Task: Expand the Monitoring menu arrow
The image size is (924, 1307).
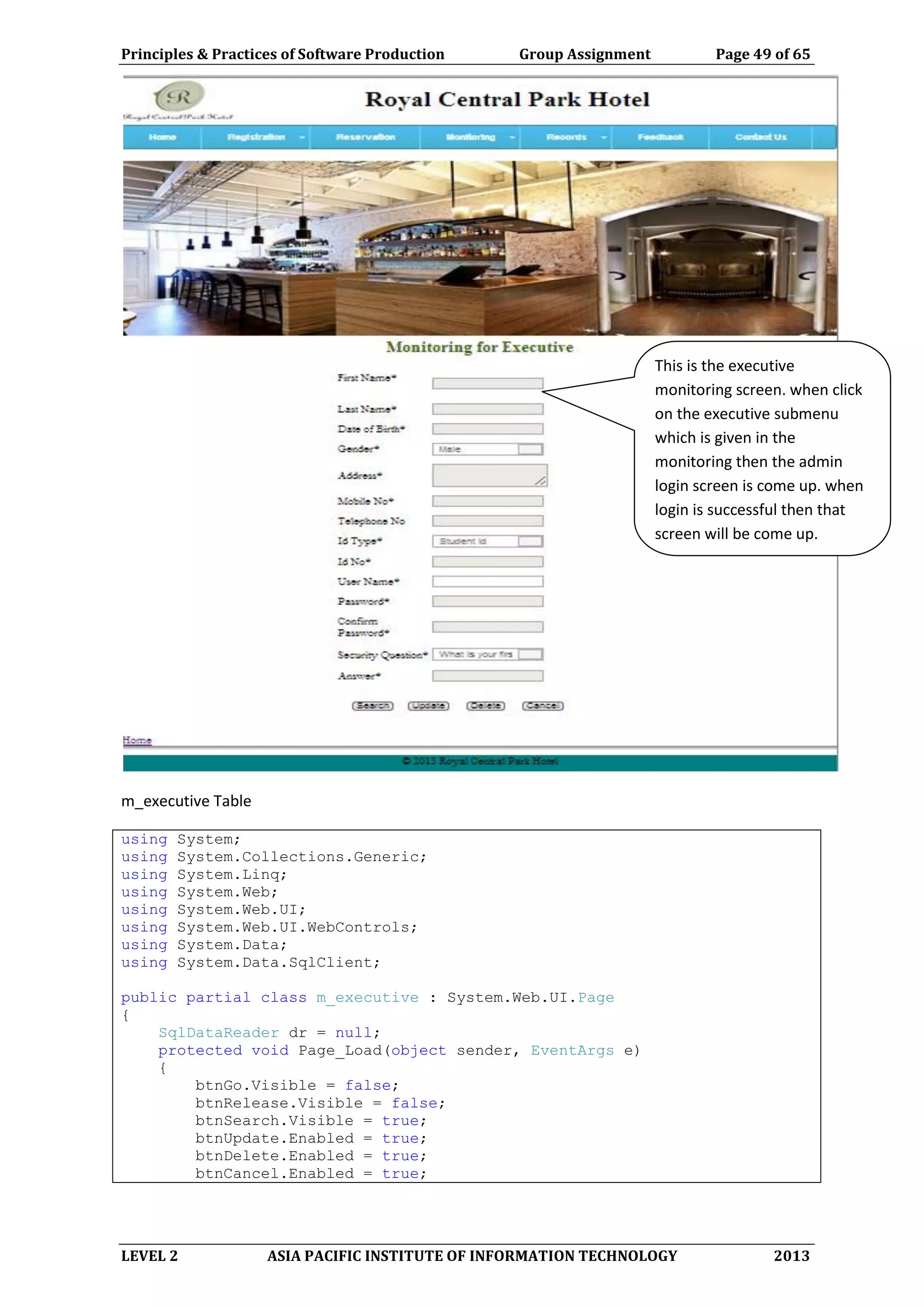Action: click(512, 138)
